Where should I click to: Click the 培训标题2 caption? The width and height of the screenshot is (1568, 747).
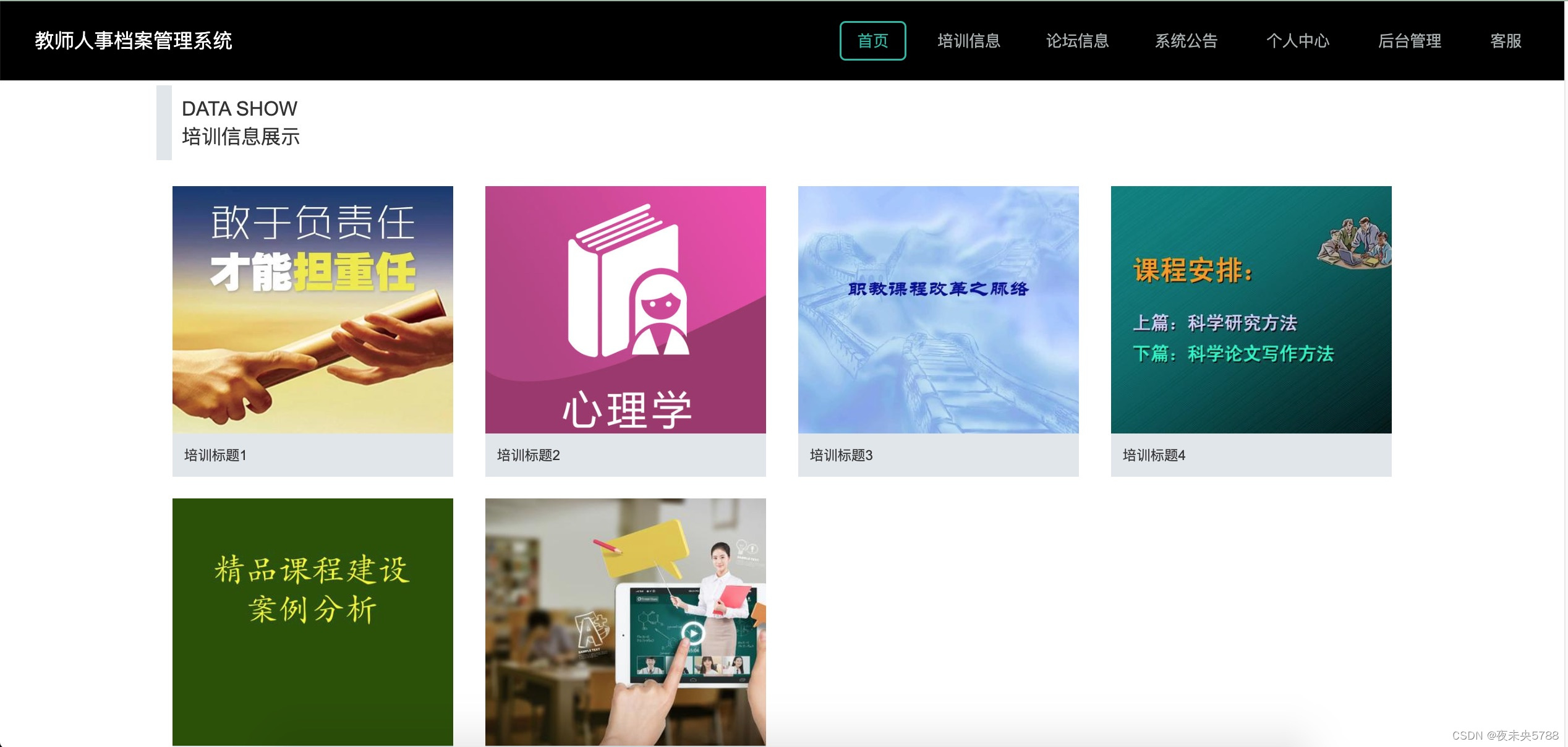[528, 455]
